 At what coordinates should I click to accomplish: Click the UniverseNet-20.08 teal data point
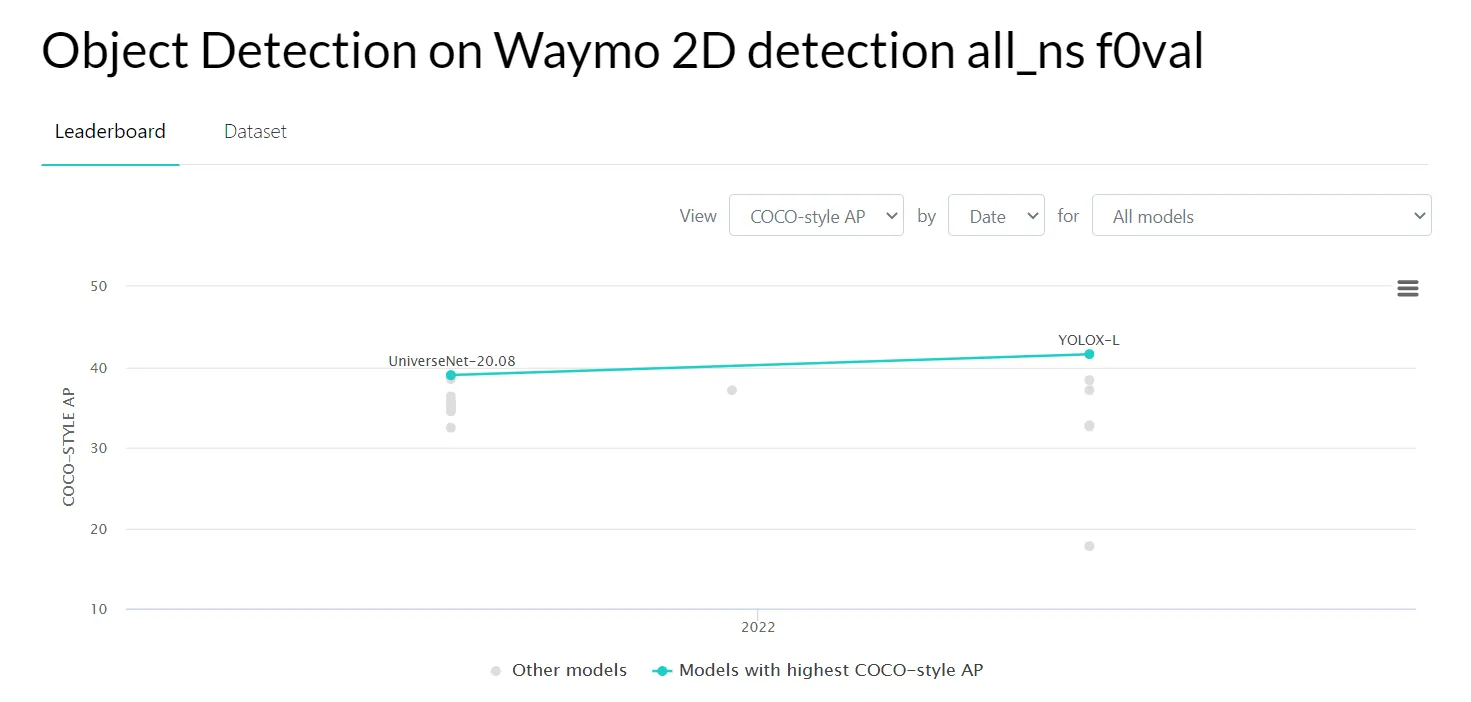click(451, 375)
